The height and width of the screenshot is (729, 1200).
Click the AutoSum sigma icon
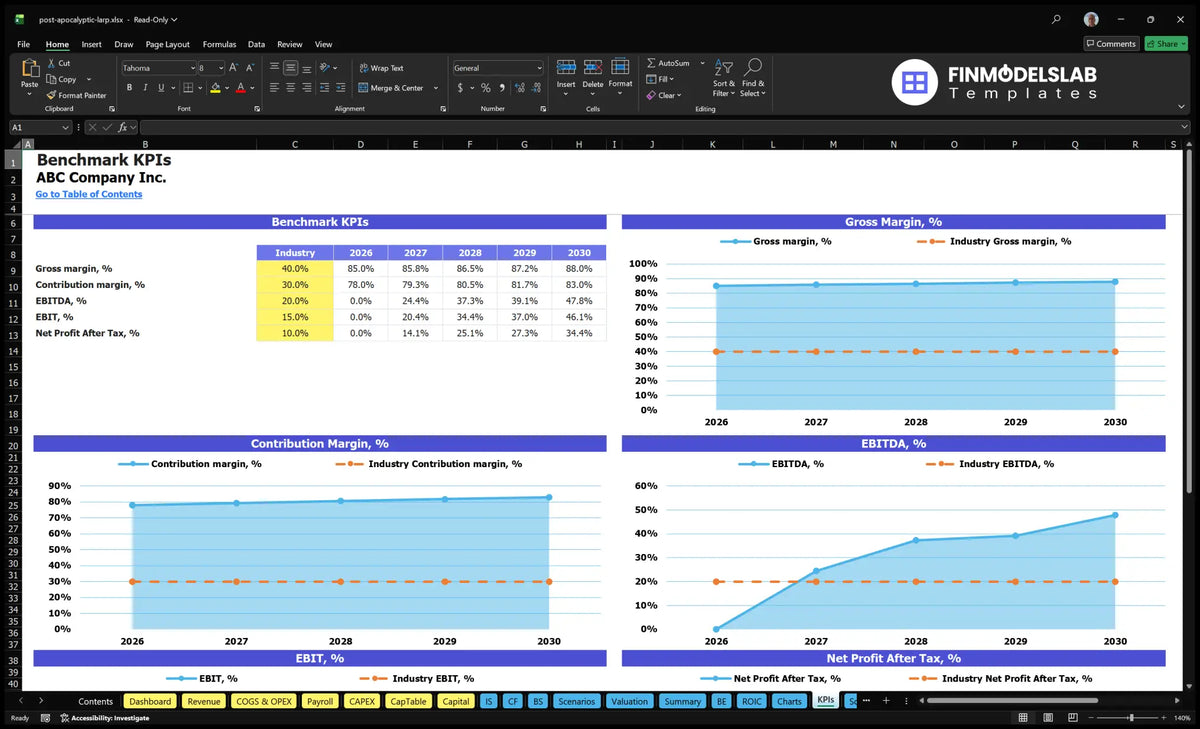651,63
